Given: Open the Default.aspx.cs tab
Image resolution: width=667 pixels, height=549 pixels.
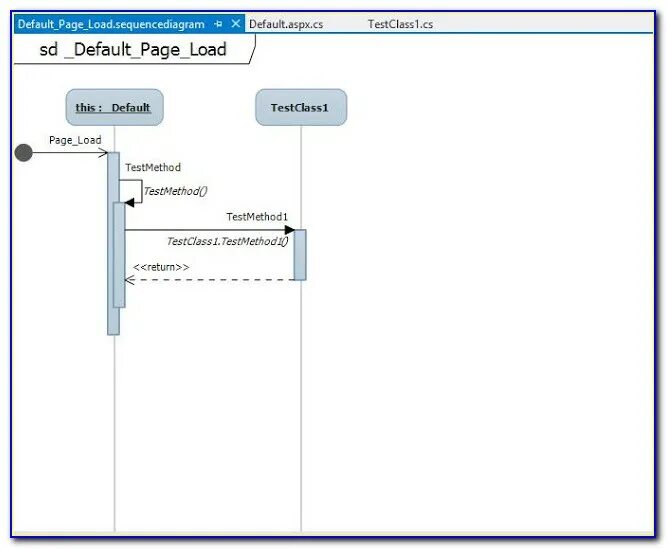Looking at the screenshot, I should point(286,24).
